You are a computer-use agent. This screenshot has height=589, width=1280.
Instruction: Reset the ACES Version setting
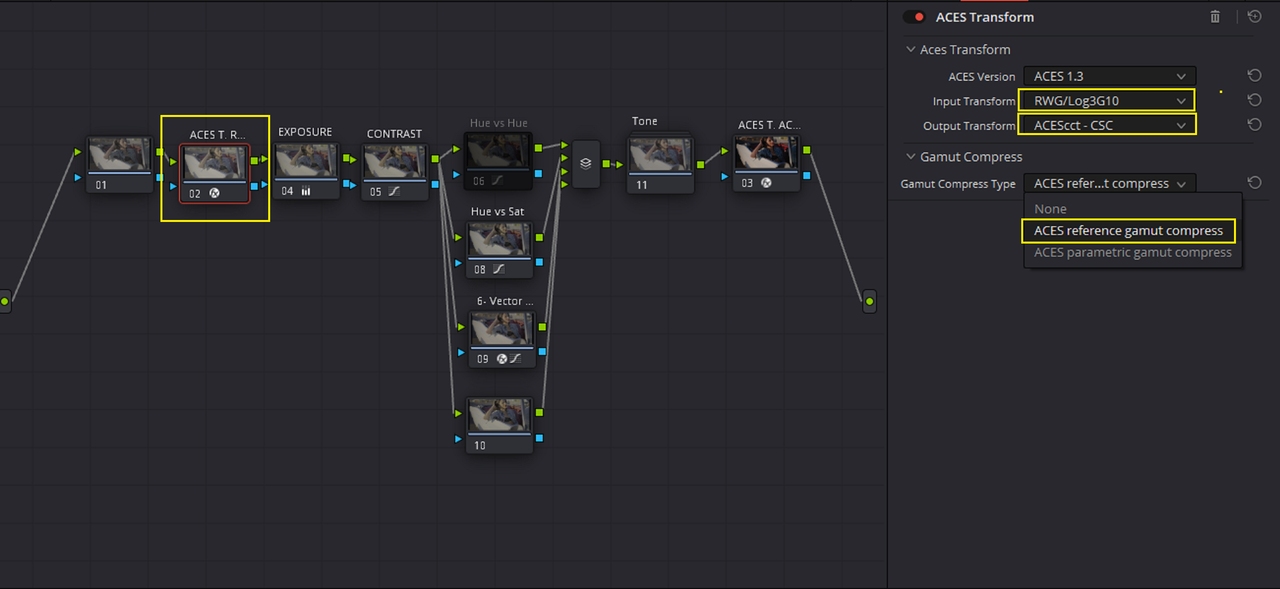[1254, 76]
